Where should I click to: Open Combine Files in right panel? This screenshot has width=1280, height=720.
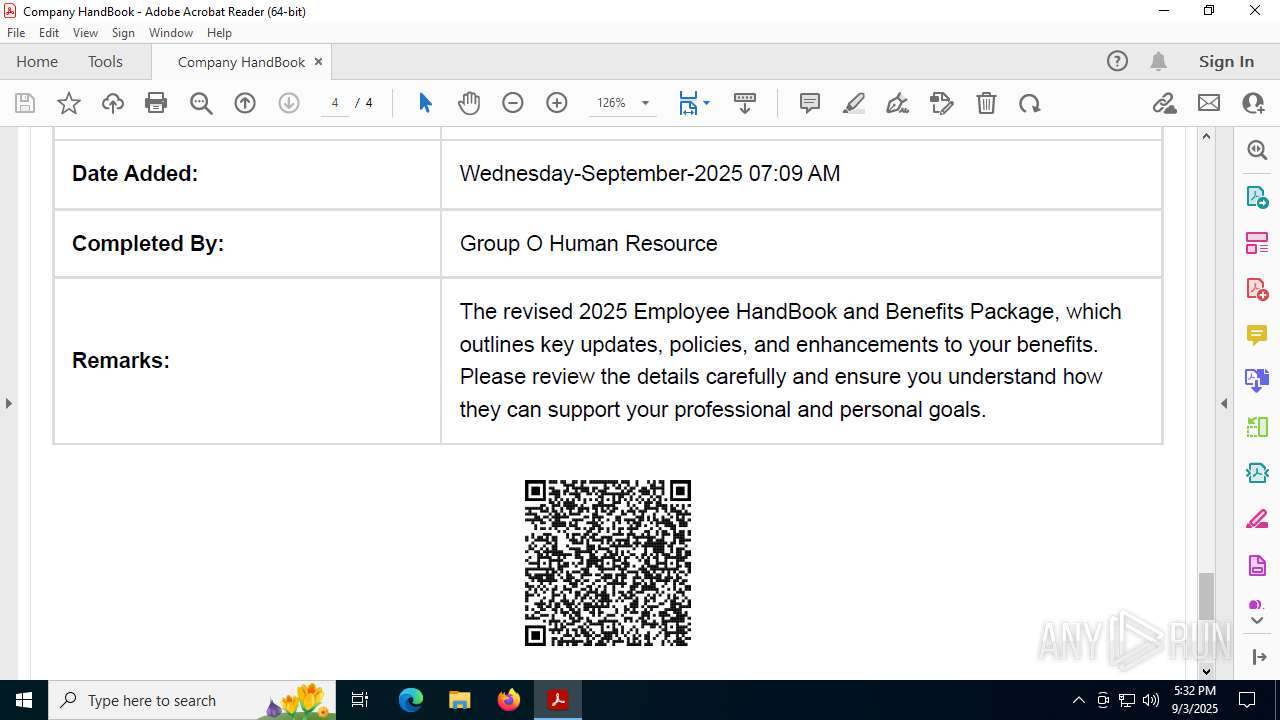click(1257, 380)
